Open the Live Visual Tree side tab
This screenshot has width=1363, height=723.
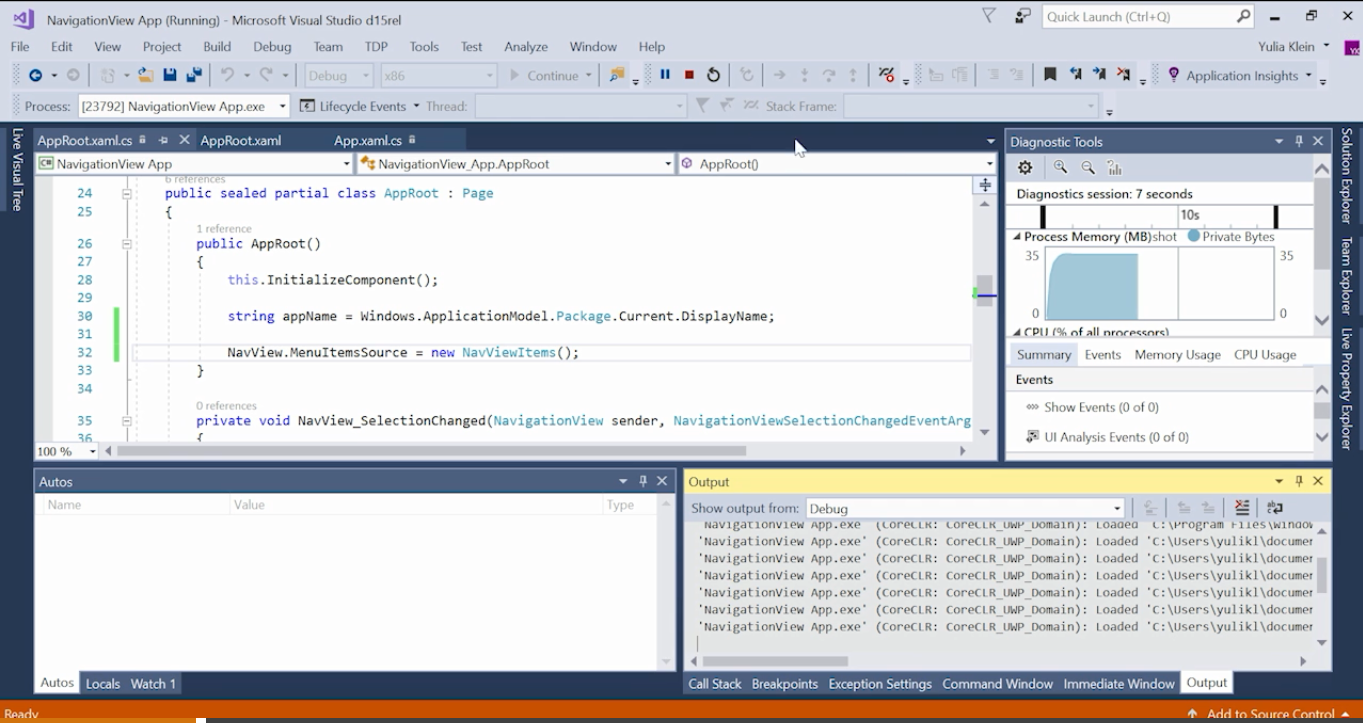(x=16, y=169)
